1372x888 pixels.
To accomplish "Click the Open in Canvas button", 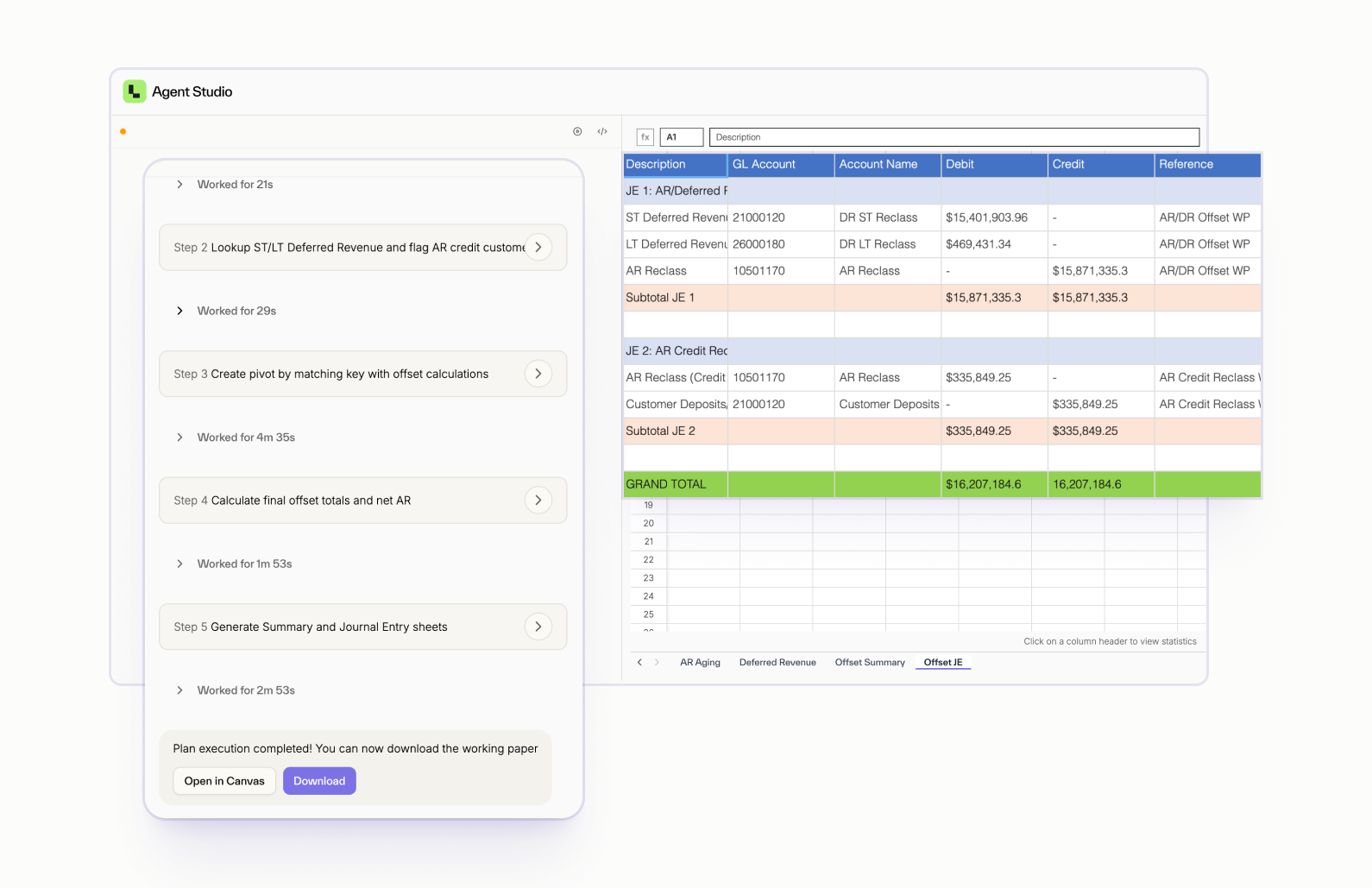I will (x=224, y=781).
